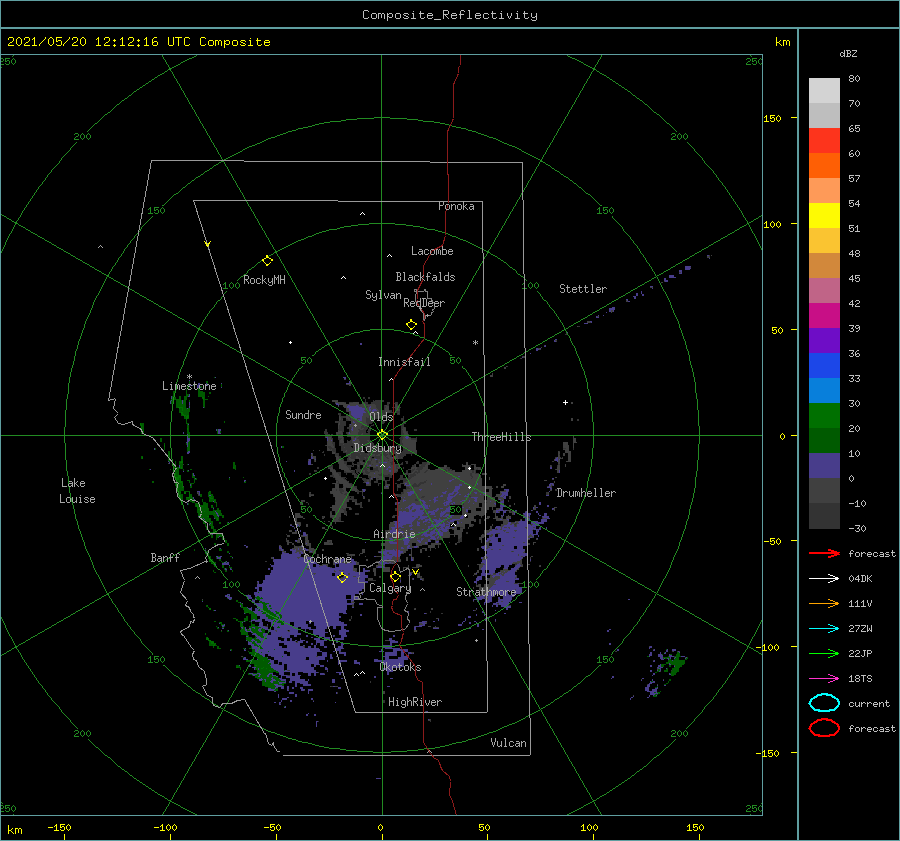Click the RockyMH label

click(x=264, y=280)
